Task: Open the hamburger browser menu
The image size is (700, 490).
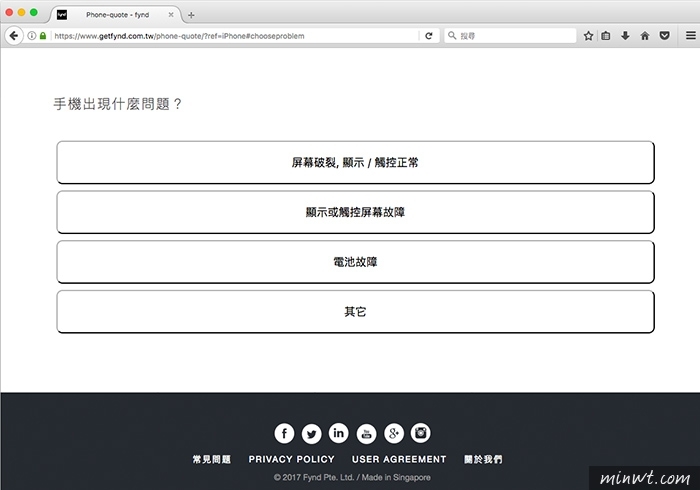Action: 690,36
